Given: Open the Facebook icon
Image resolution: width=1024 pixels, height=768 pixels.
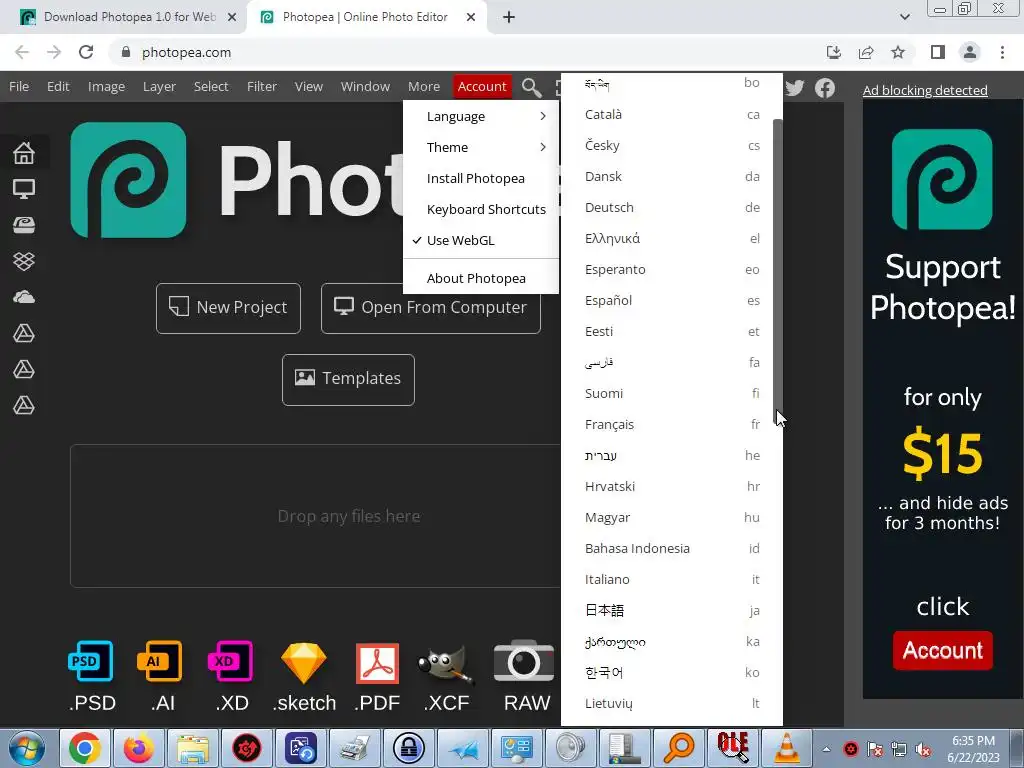Looking at the screenshot, I should (825, 88).
